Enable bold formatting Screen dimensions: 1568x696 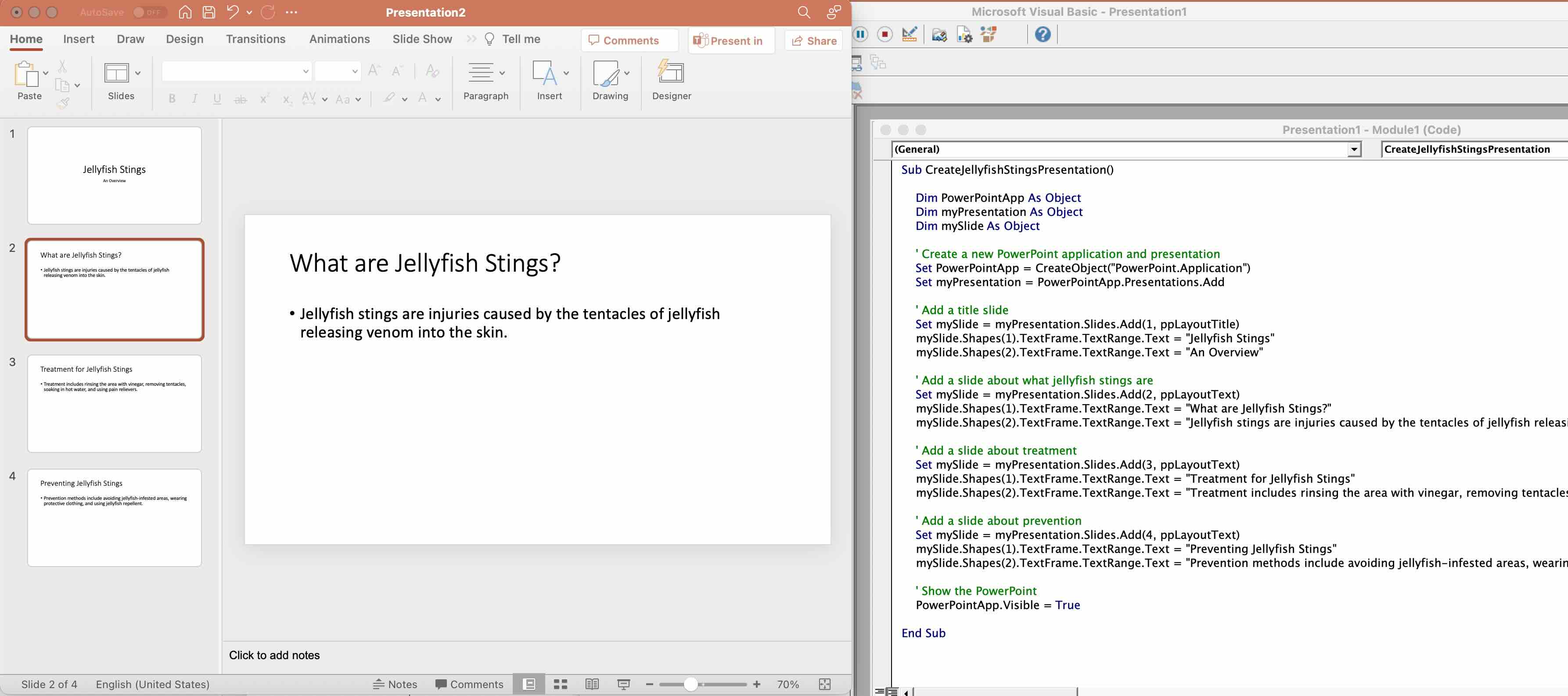click(172, 99)
